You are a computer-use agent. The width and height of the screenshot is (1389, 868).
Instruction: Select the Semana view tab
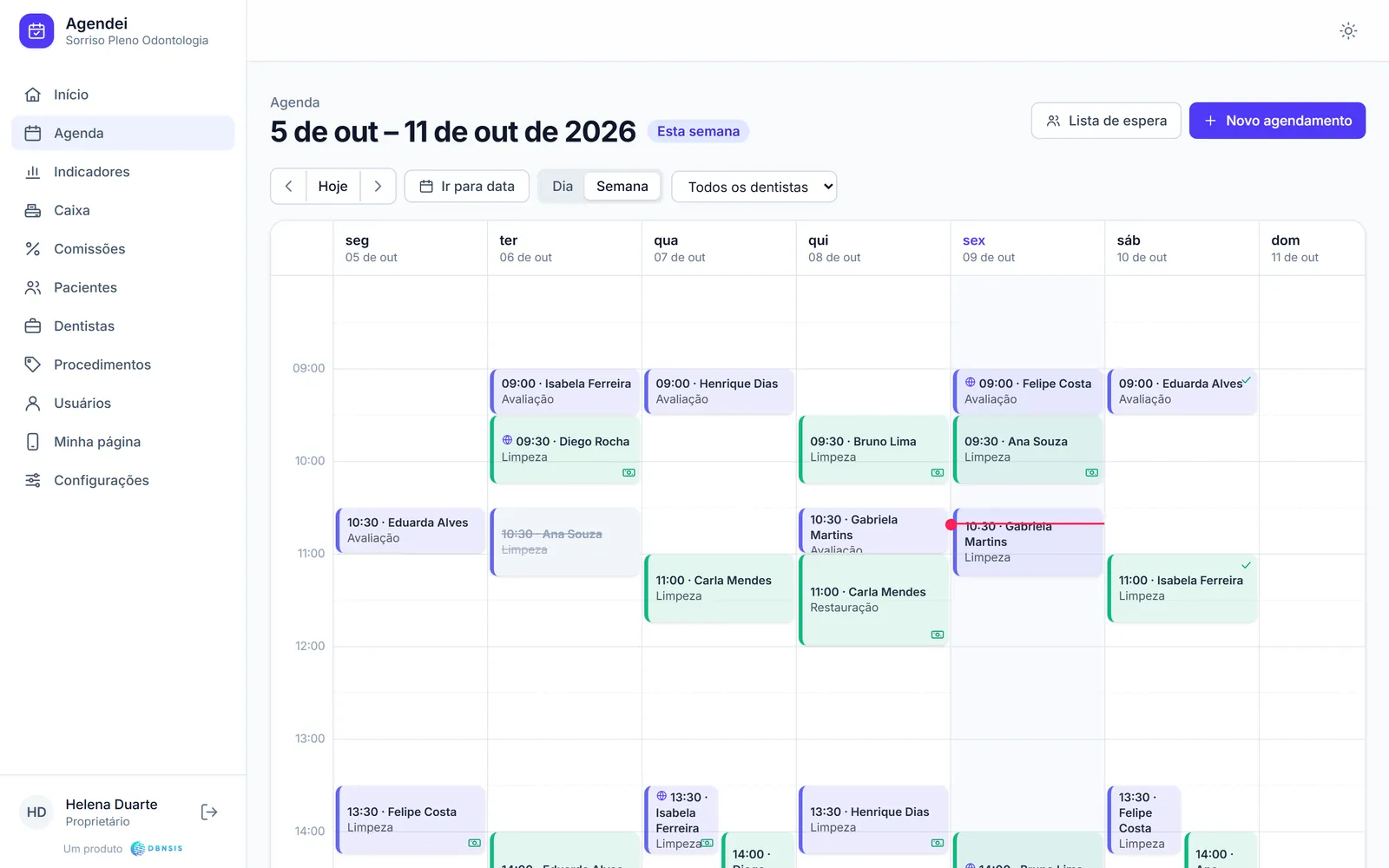622,187
